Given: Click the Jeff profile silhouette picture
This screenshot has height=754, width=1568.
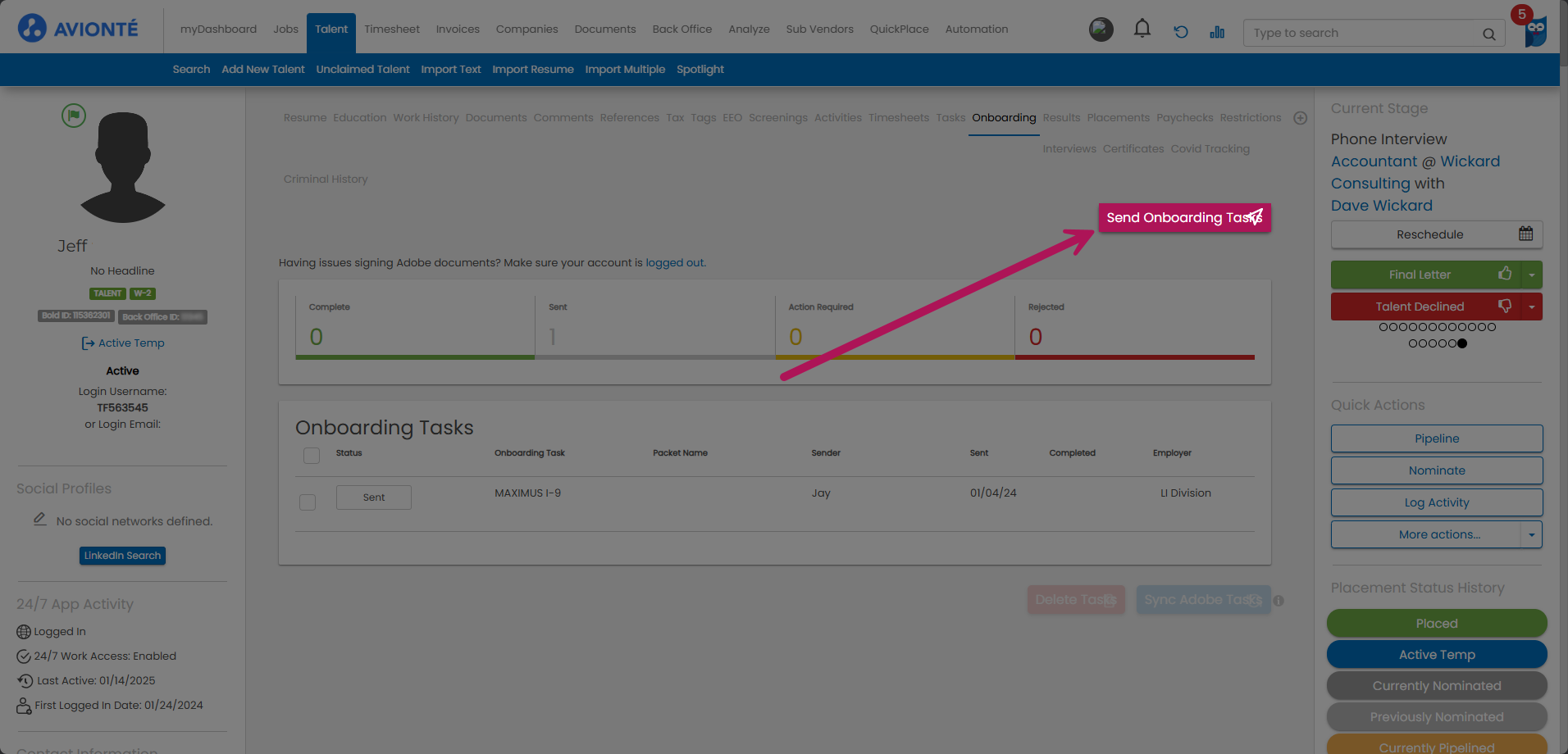Looking at the screenshot, I should pos(123,167).
